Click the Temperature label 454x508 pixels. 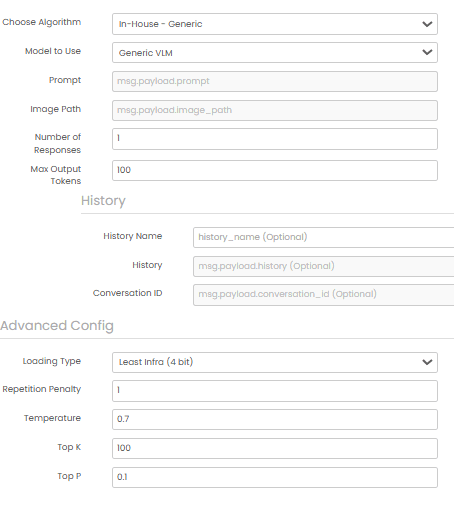tap(52, 418)
